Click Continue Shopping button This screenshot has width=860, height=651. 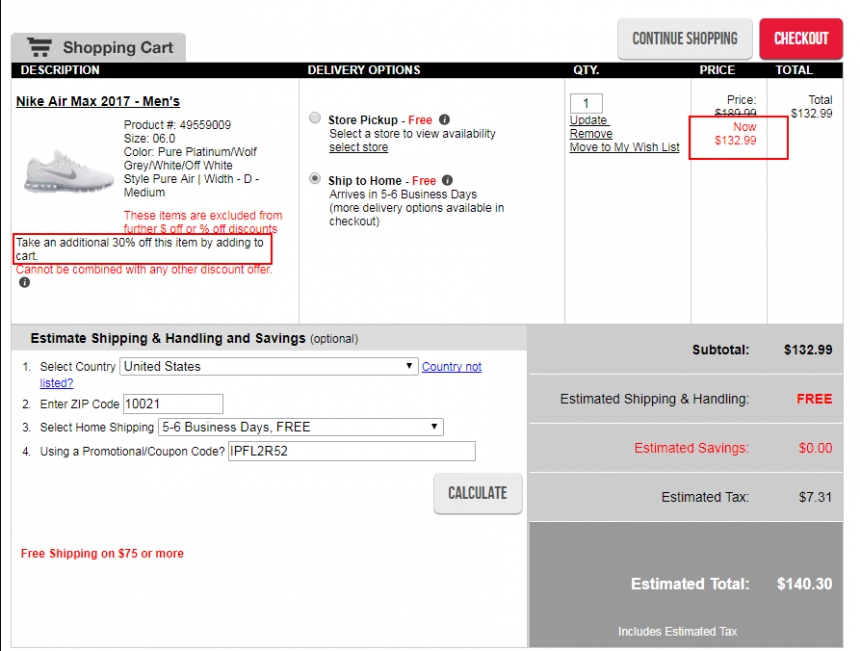tap(684, 39)
